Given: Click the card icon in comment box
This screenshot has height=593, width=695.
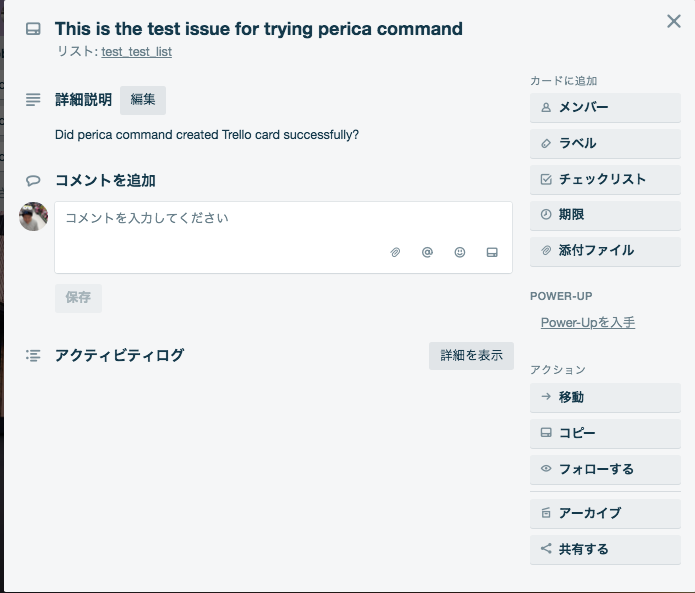Looking at the screenshot, I should click(492, 253).
